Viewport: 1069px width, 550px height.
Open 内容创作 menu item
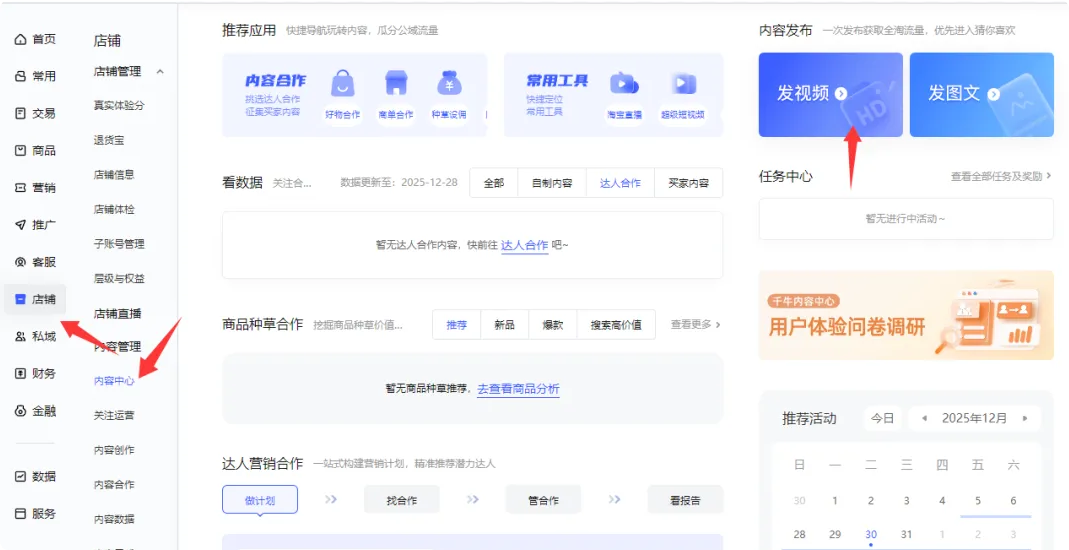coord(114,450)
